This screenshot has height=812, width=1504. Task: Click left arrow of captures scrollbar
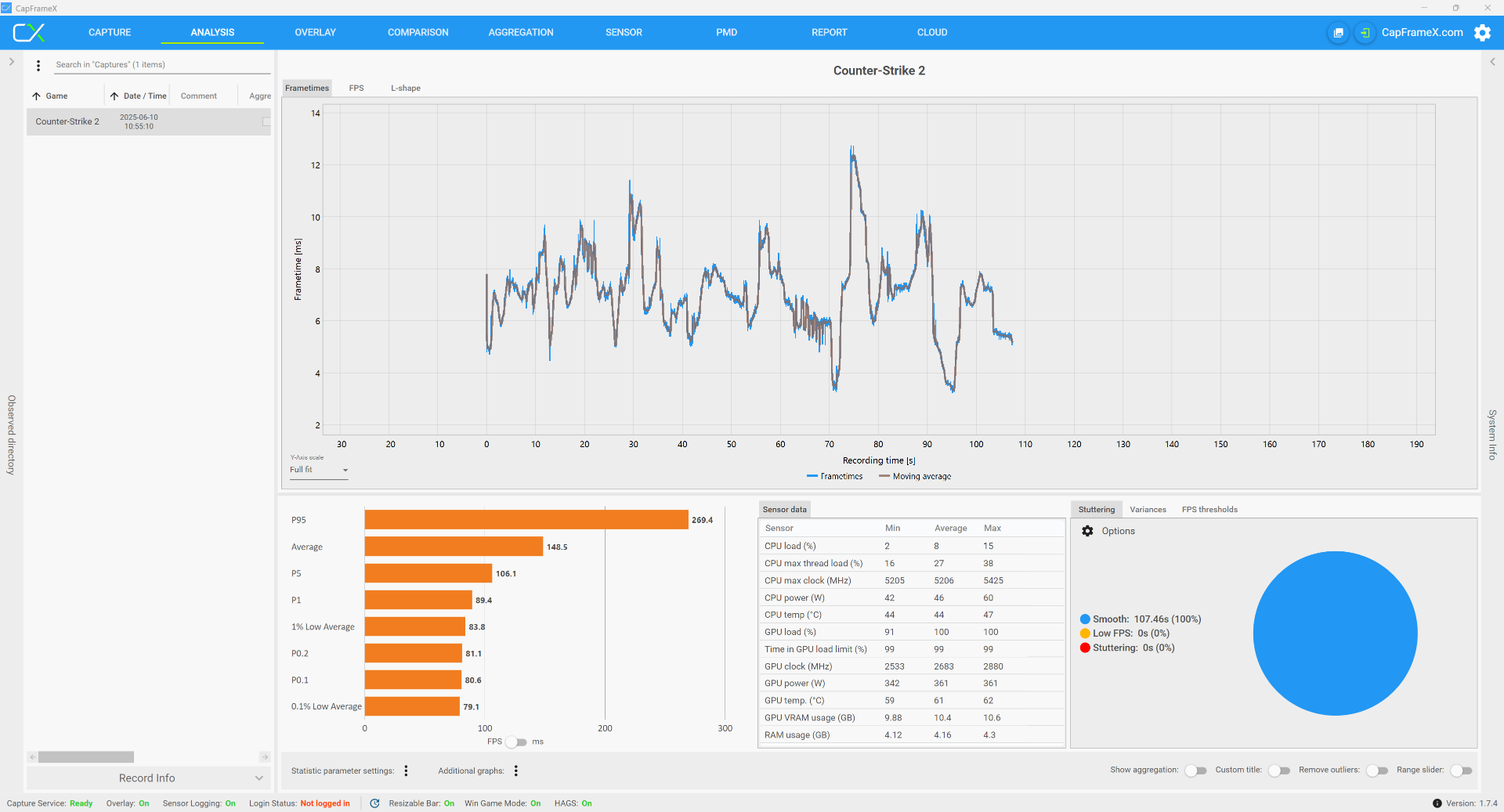(32, 757)
